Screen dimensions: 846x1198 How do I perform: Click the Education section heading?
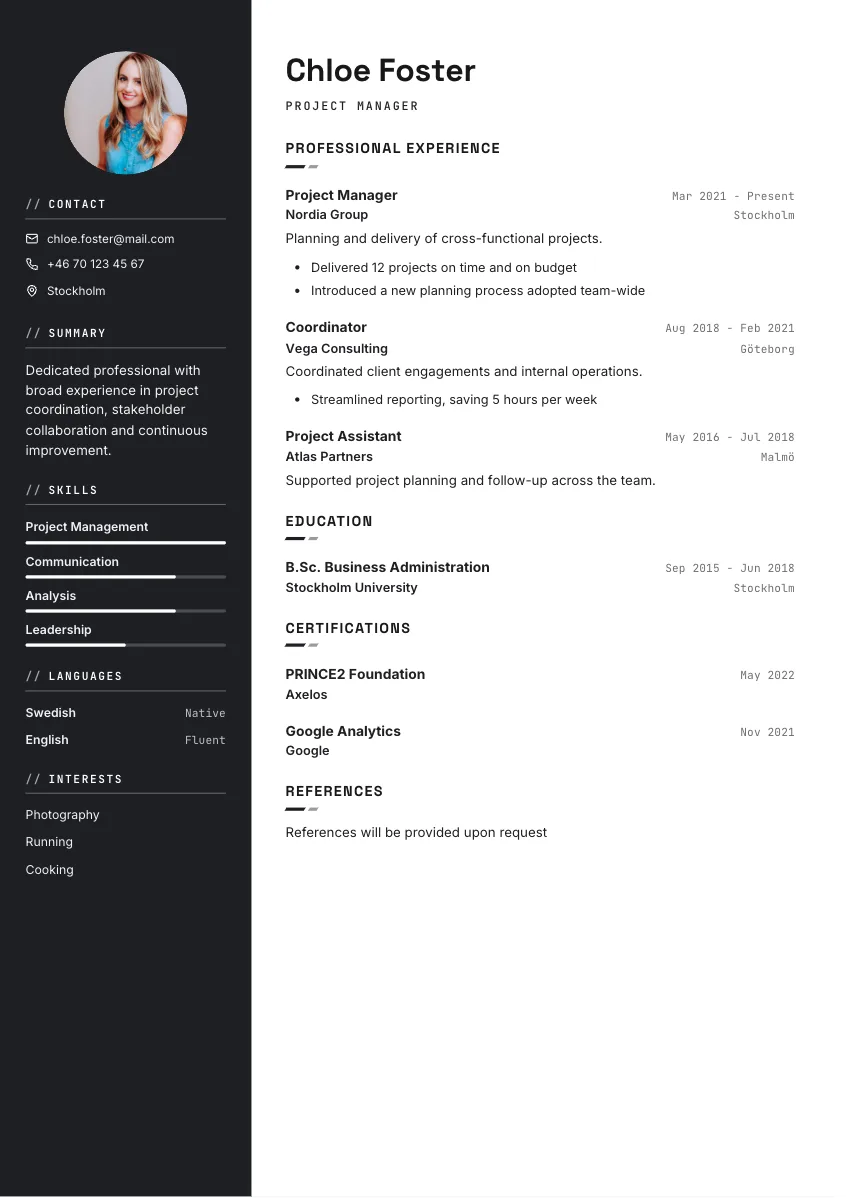click(x=329, y=522)
